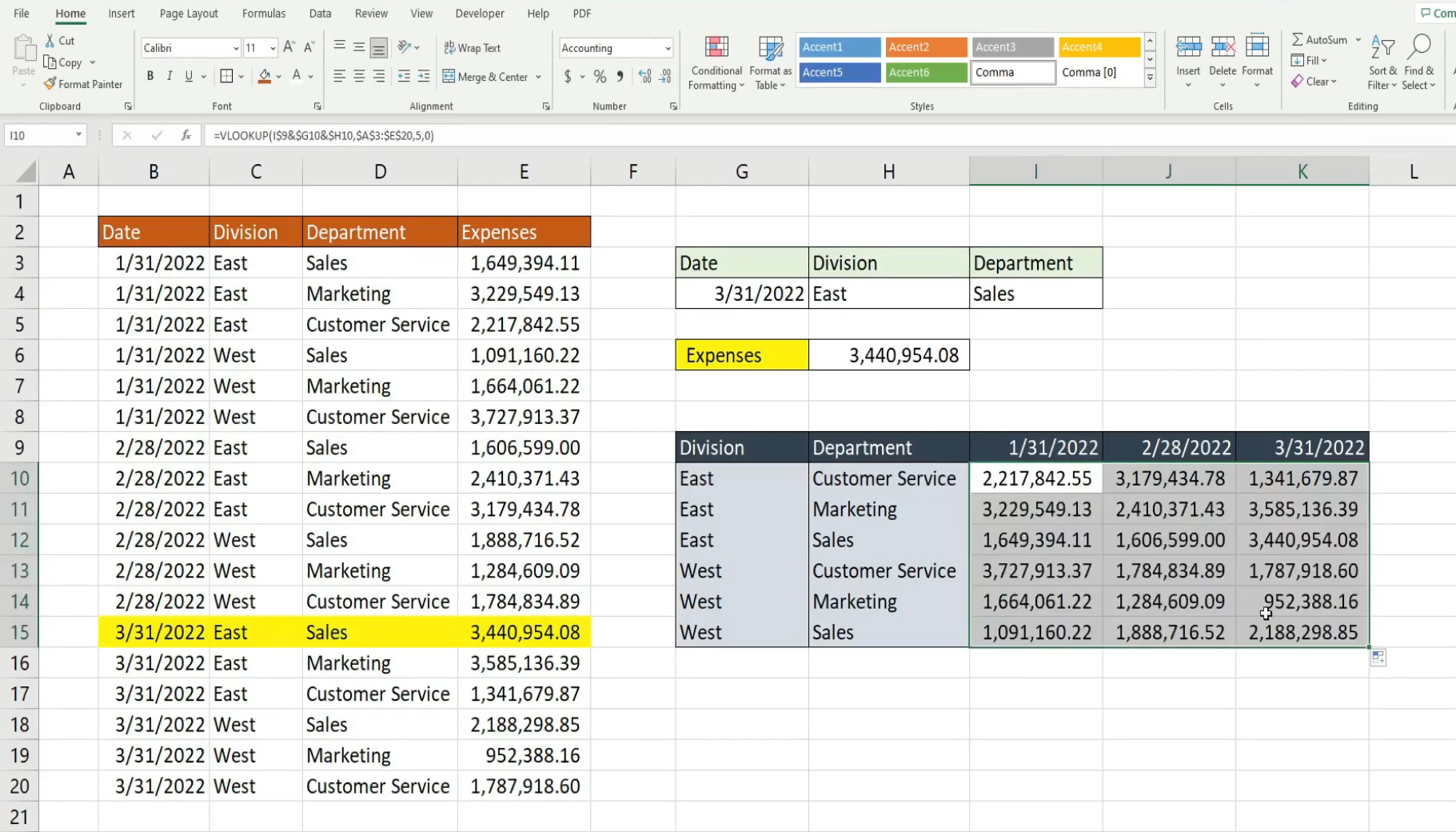The width and height of the screenshot is (1456, 832).
Task: Apply the blue Accent1 cell style
Action: pos(840,47)
